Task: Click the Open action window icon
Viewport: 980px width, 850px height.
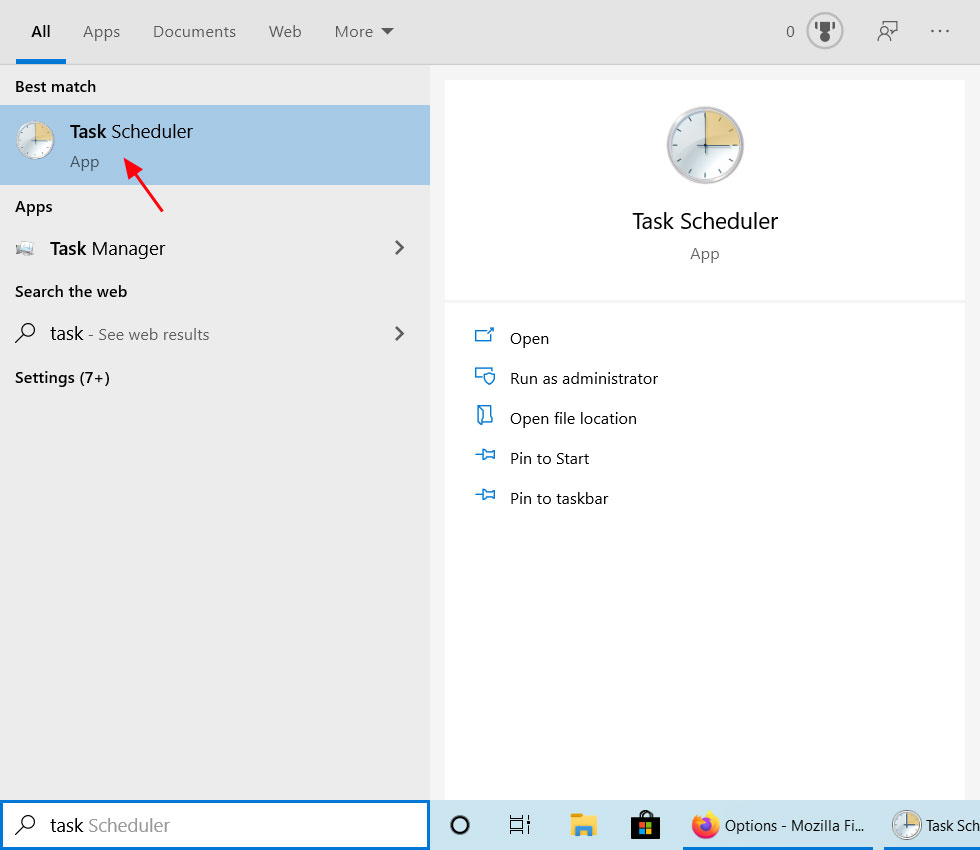Action: tap(484, 336)
